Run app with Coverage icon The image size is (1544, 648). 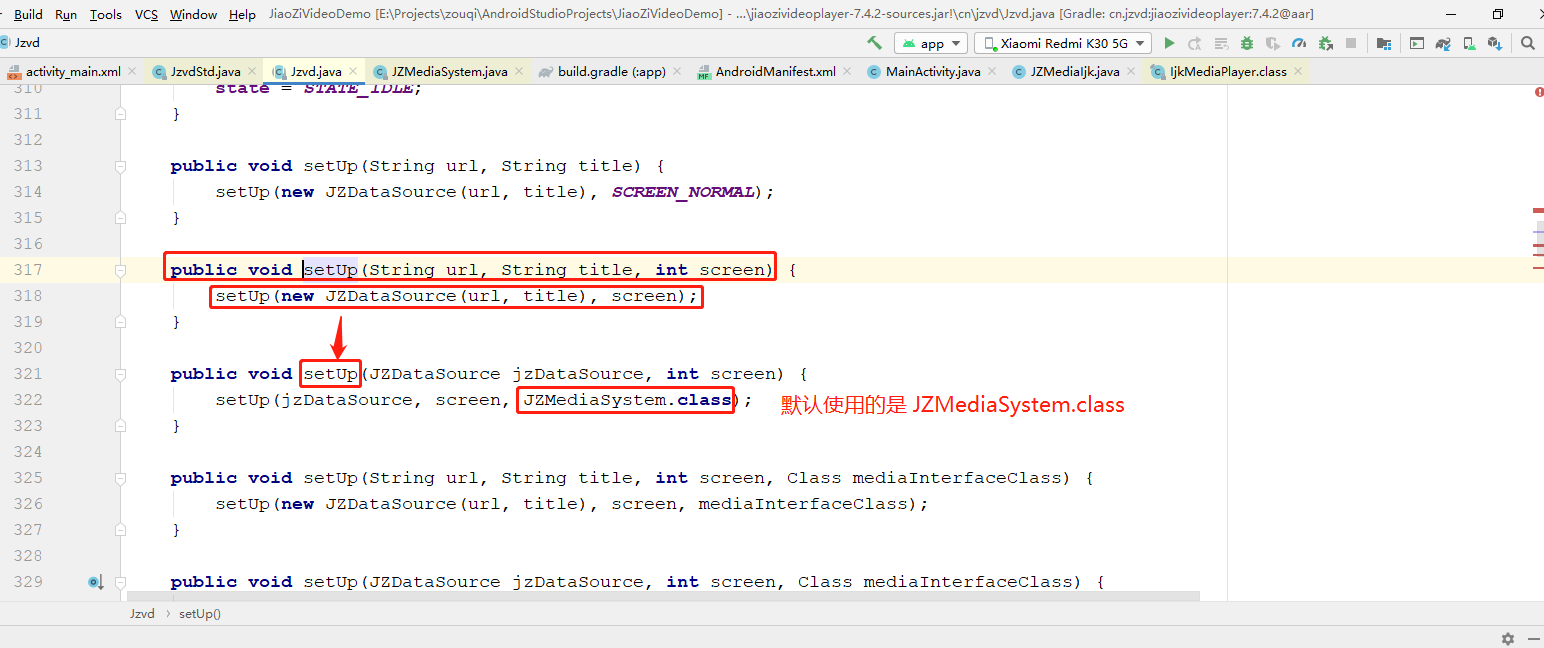(1273, 43)
